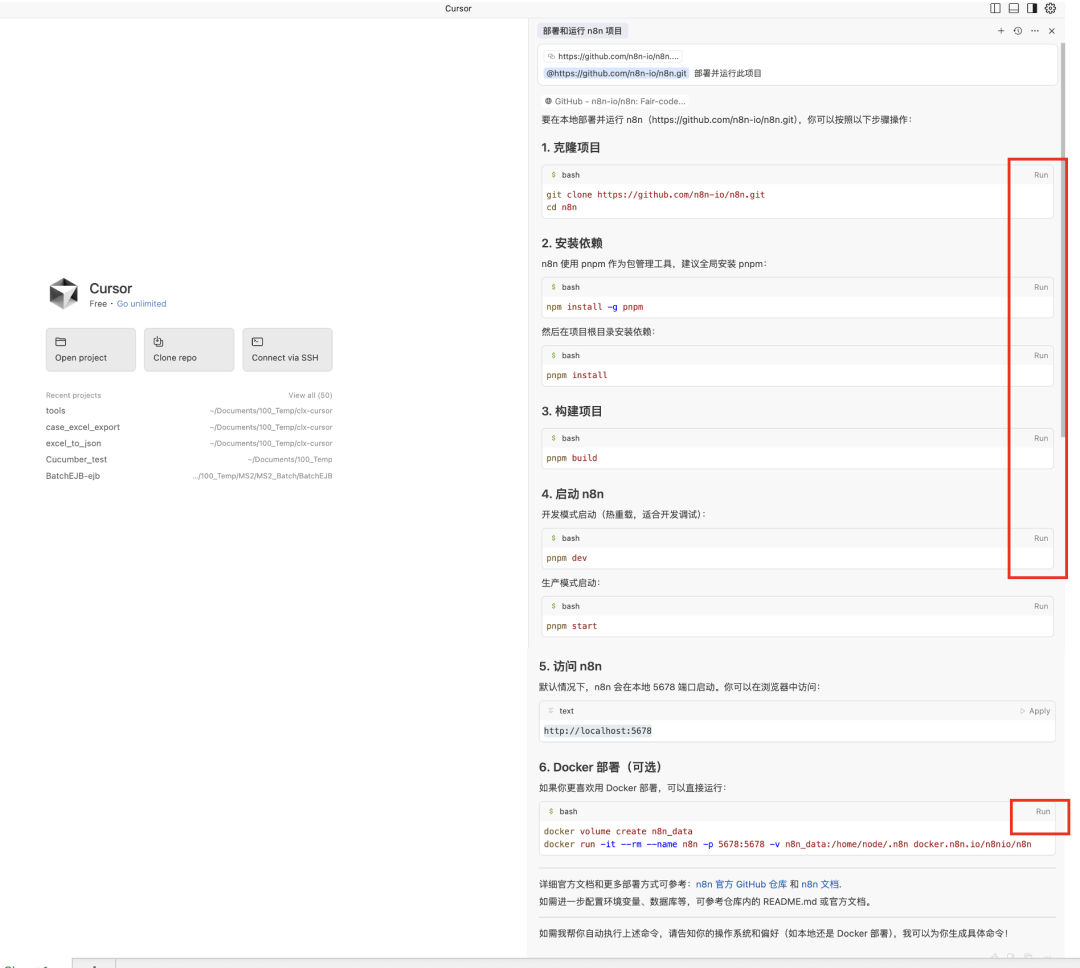Image resolution: width=1080 pixels, height=968 pixels.
Task: Close the chat pane with X
Action: coord(1052,31)
